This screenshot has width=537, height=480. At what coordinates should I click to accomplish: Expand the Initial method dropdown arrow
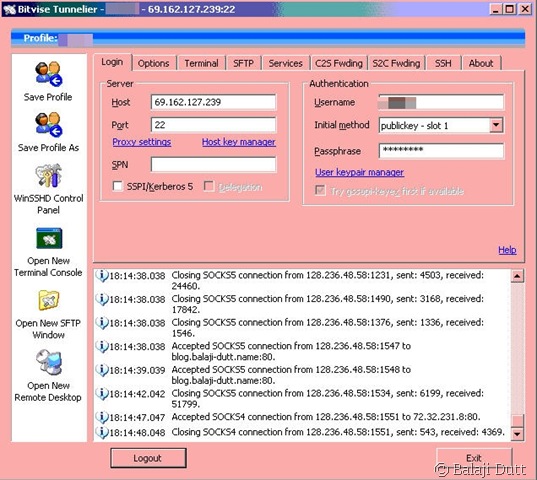click(x=496, y=125)
